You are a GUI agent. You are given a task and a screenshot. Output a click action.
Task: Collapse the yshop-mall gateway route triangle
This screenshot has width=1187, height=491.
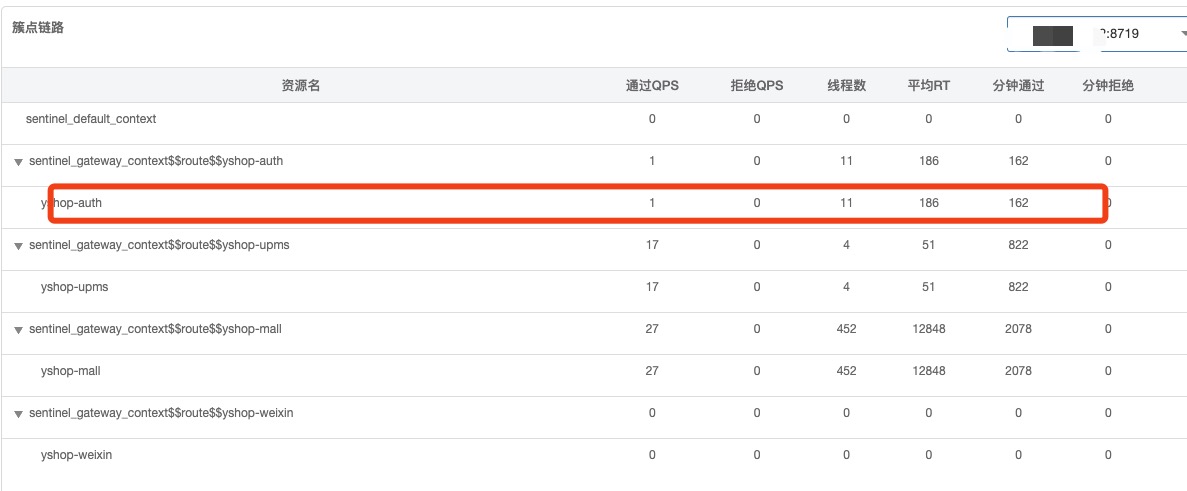(x=18, y=329)
